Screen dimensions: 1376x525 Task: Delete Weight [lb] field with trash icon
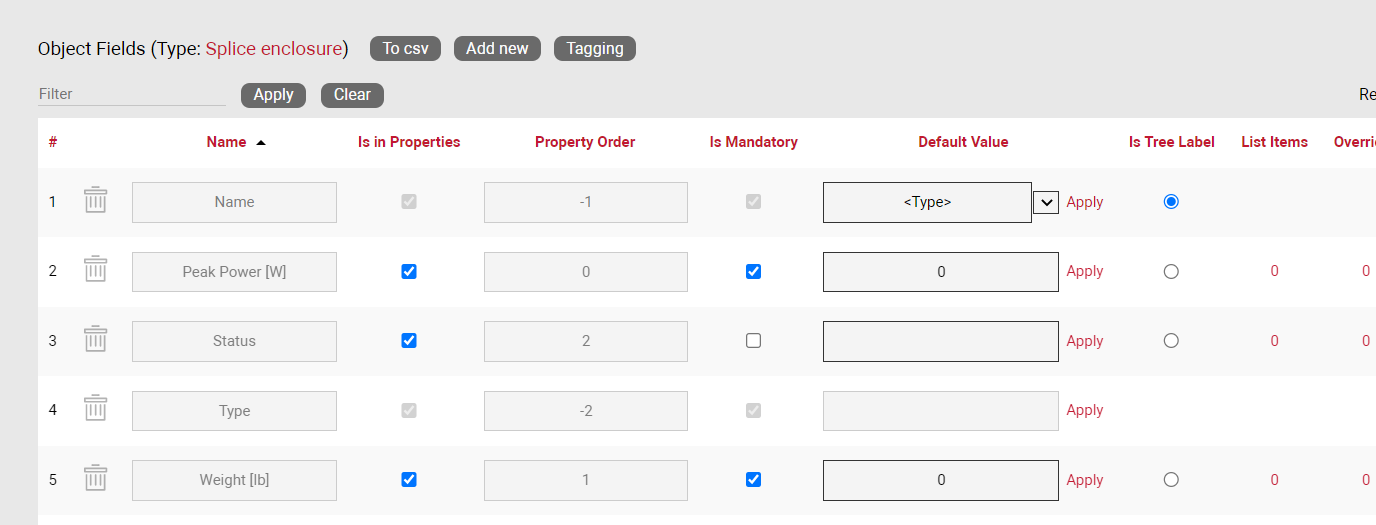point(95,479)
